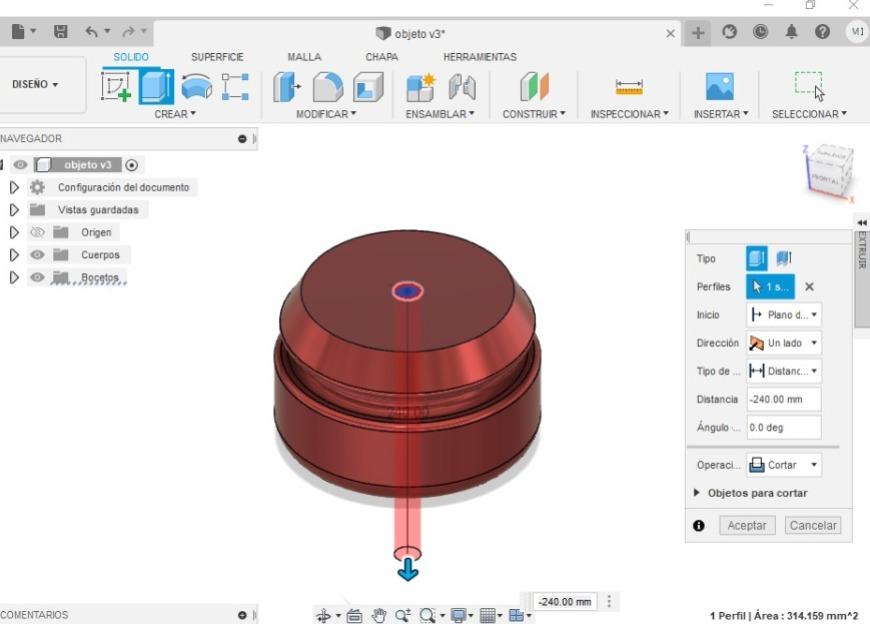Toggle visibility of objeto v3 component
The width and height of the screenshot is (870, 624).
point(21,165)
